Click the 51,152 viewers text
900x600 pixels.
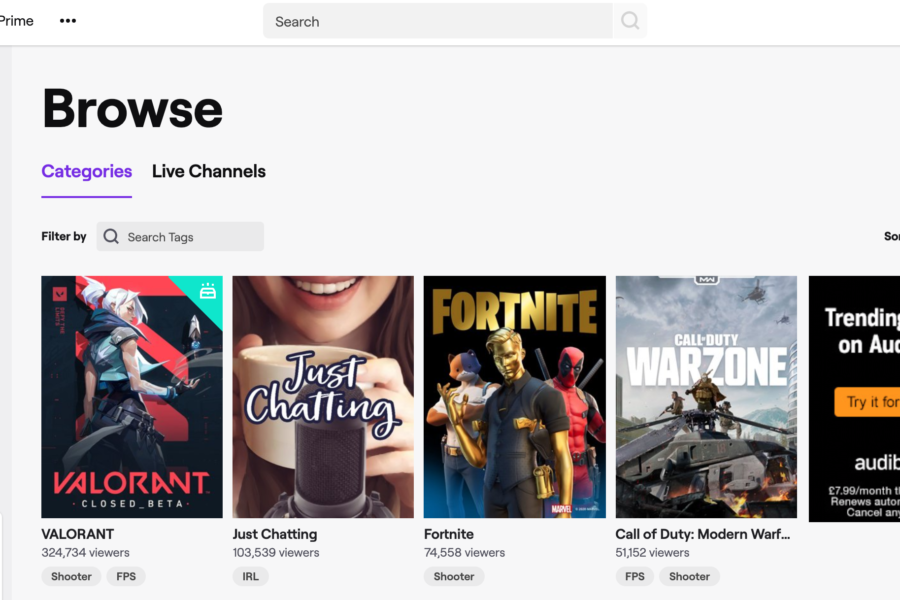tap(653, 552)
